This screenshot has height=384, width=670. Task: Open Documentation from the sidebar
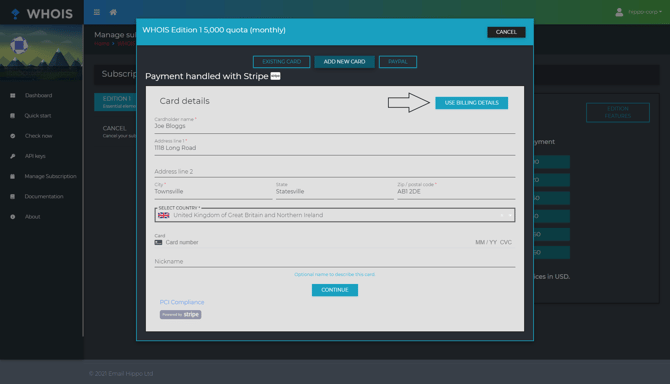[44, 196]
